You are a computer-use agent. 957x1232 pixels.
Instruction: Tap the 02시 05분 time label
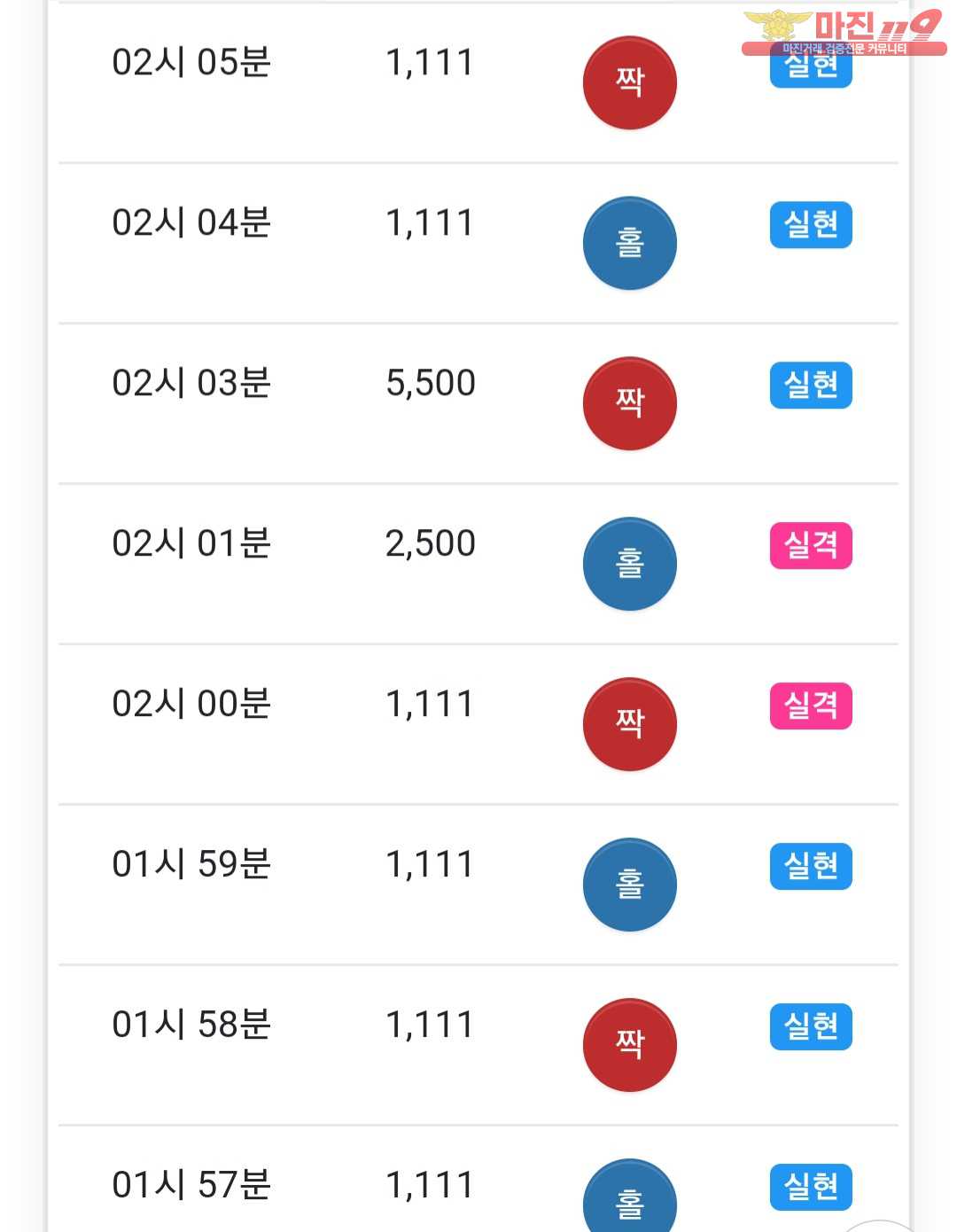pyautogui.click(x=191, y=63)
